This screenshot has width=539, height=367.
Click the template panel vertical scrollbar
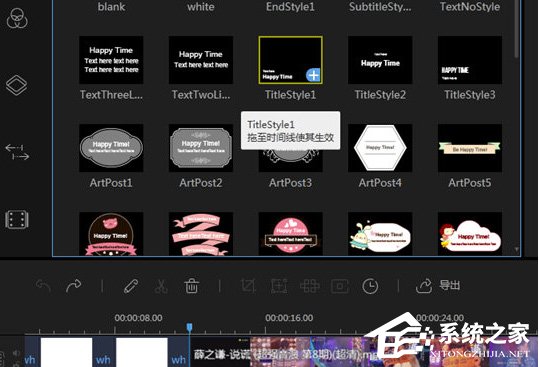click(516, 29)
